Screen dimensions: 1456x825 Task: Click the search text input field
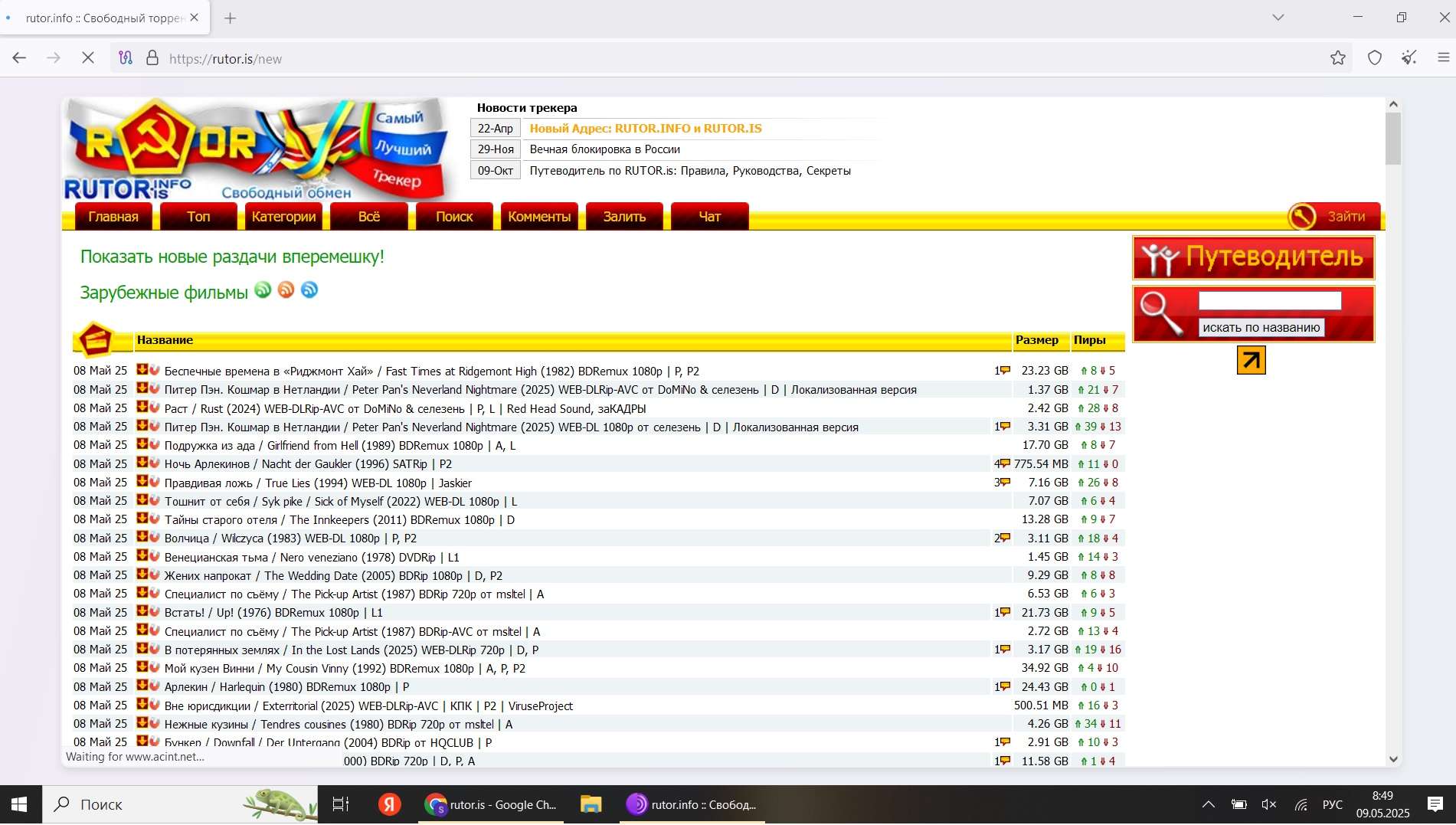point(1269,301)
